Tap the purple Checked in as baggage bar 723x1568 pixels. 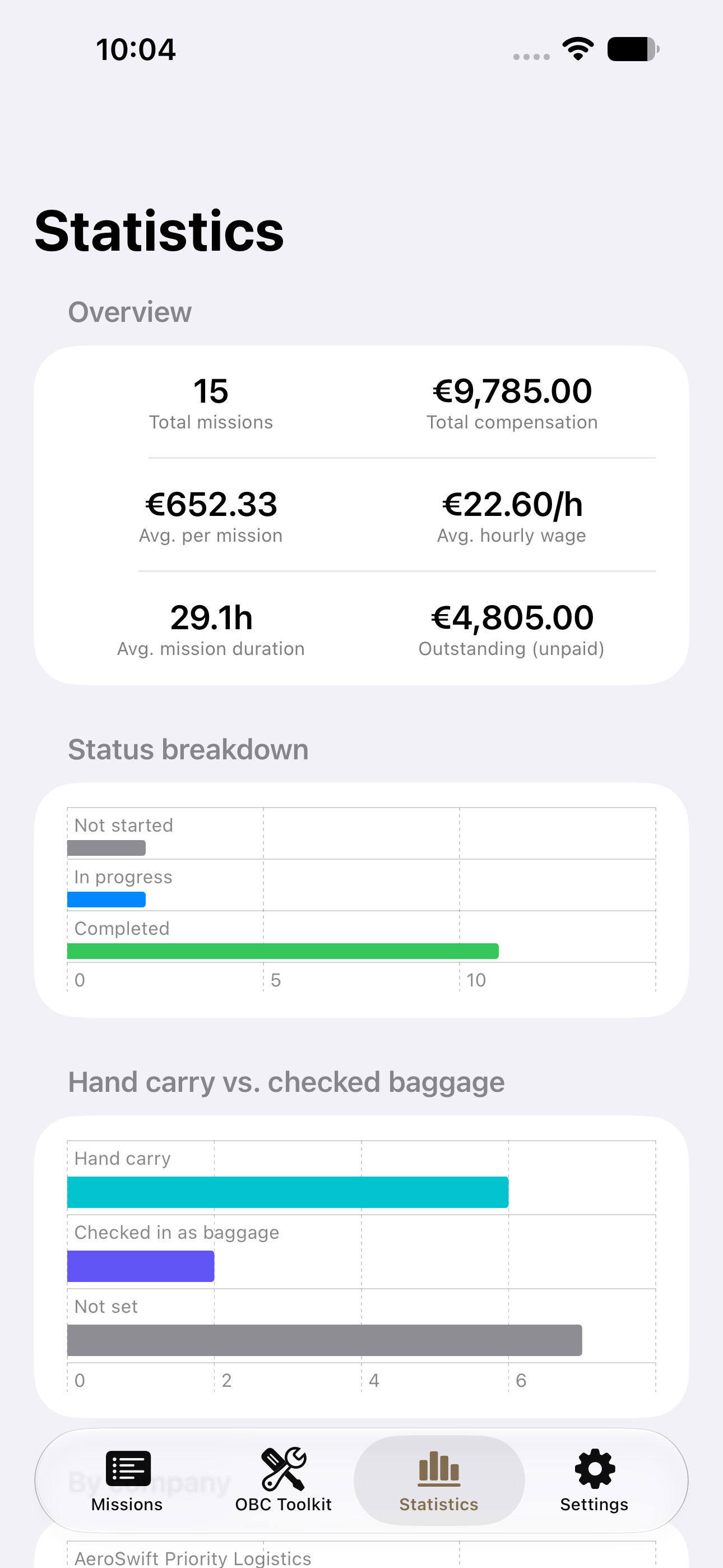(x=141, y=1266)
